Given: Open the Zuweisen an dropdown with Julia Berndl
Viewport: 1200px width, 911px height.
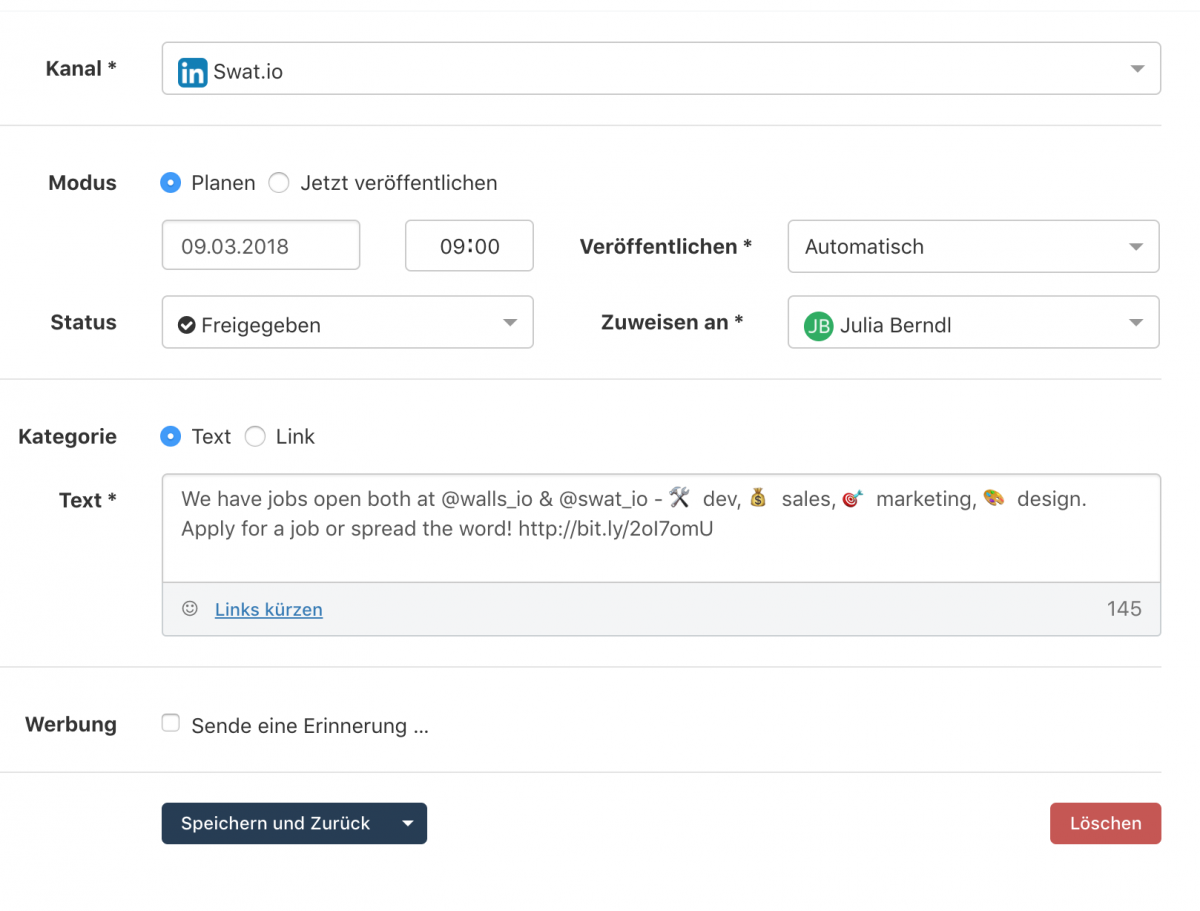Looking at the screenshot, I should click(x=974, y=322).
